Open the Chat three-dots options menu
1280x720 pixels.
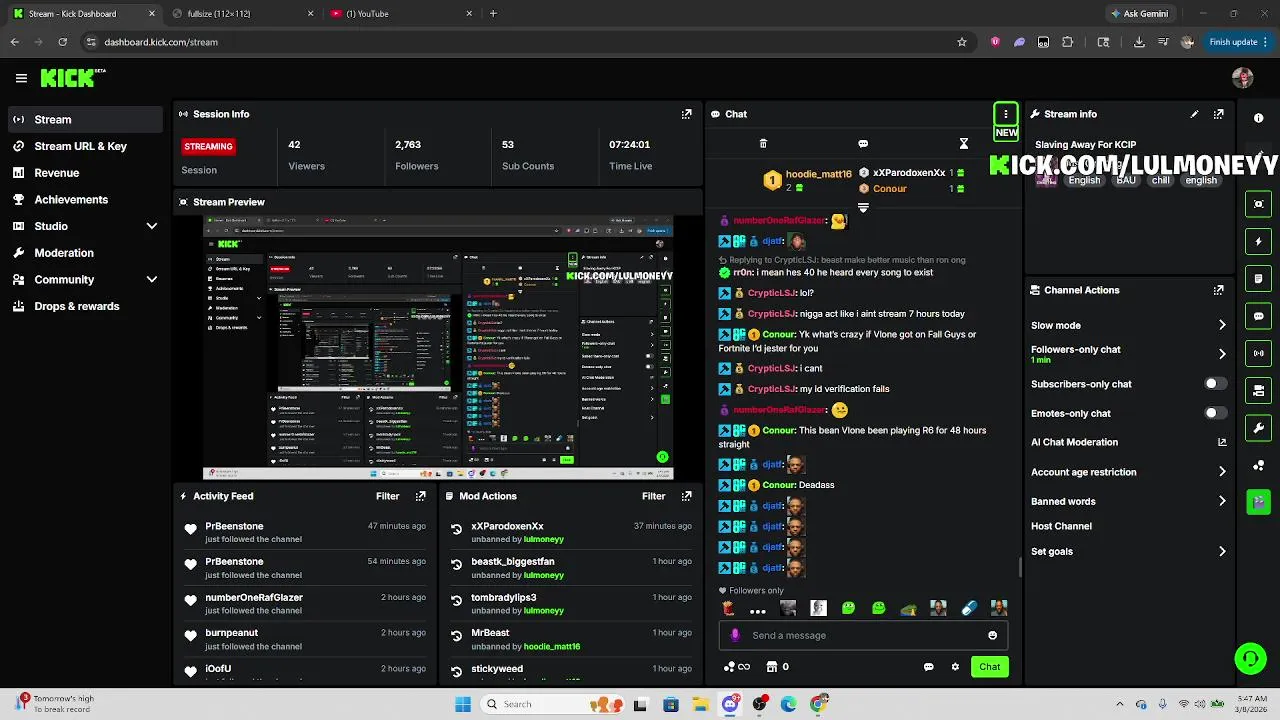pyautogui.click(x=1005, y=114)
